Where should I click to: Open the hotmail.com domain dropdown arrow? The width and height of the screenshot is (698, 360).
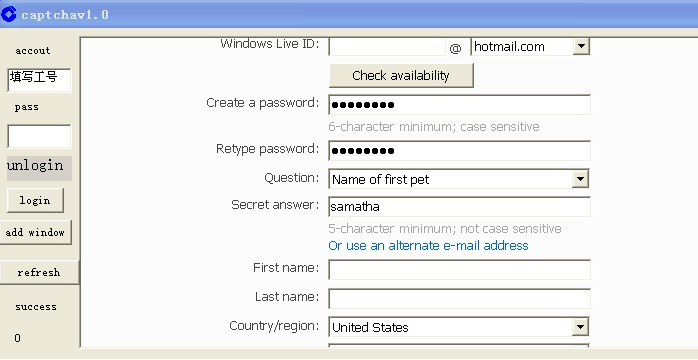click(581, 46)
